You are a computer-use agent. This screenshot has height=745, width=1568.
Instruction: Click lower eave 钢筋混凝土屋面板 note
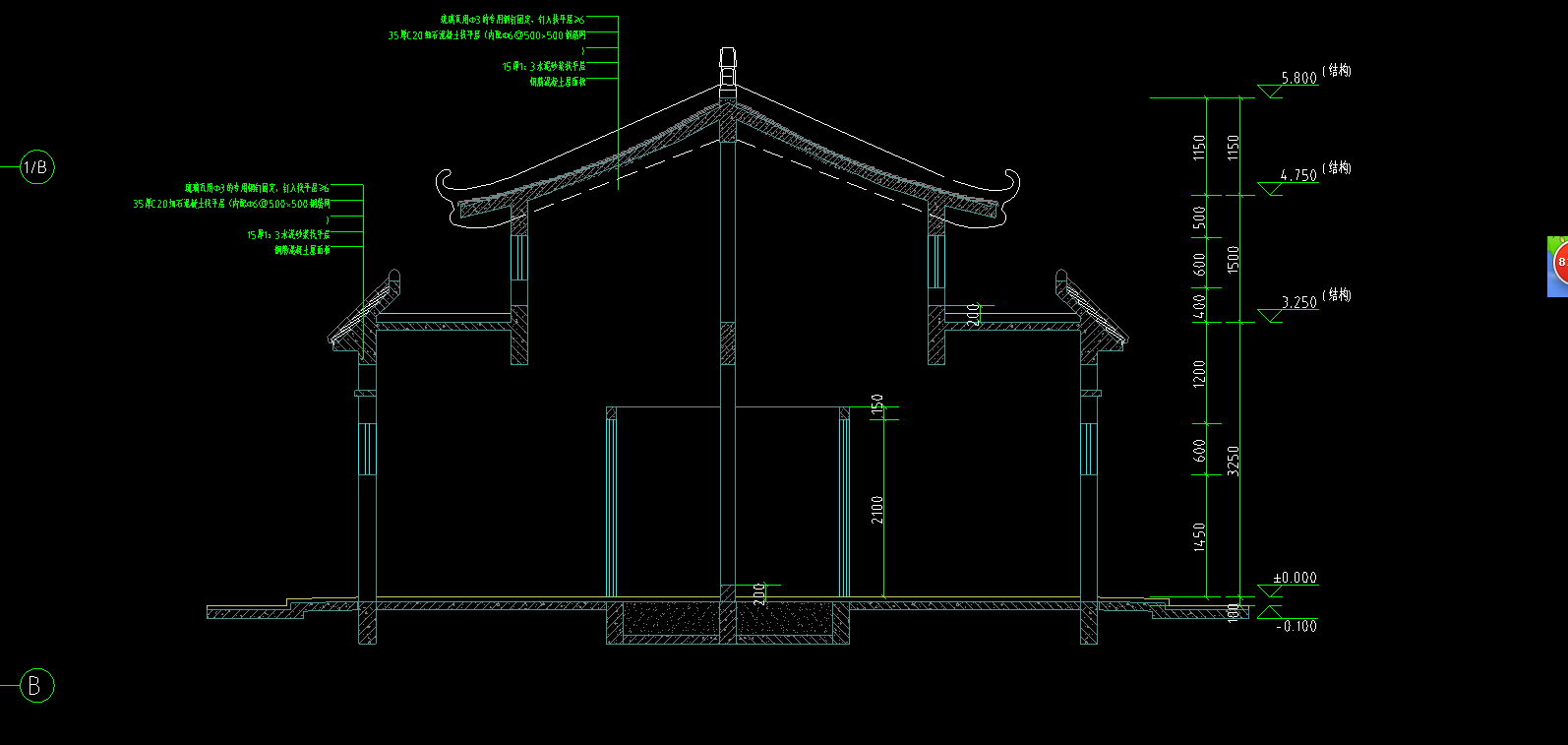click(x=302, y=250)
